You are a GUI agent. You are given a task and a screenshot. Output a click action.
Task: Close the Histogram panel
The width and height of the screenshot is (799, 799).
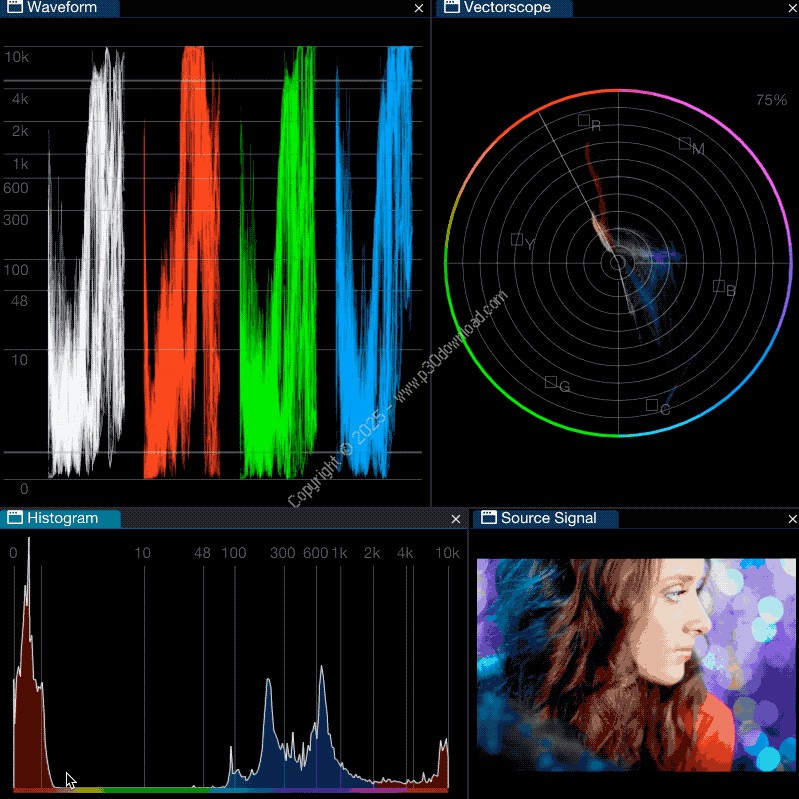[x=456, y=519]
